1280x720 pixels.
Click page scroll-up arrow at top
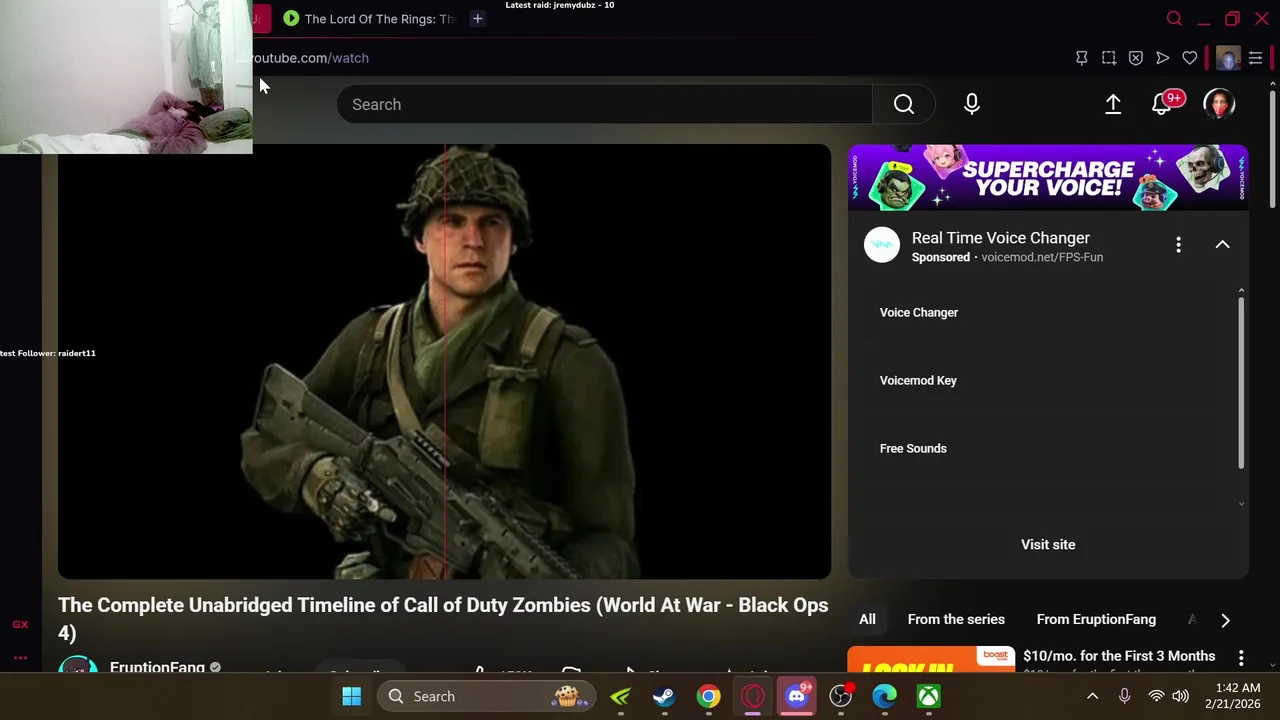pyautogui.click(x=1272, y=84)
